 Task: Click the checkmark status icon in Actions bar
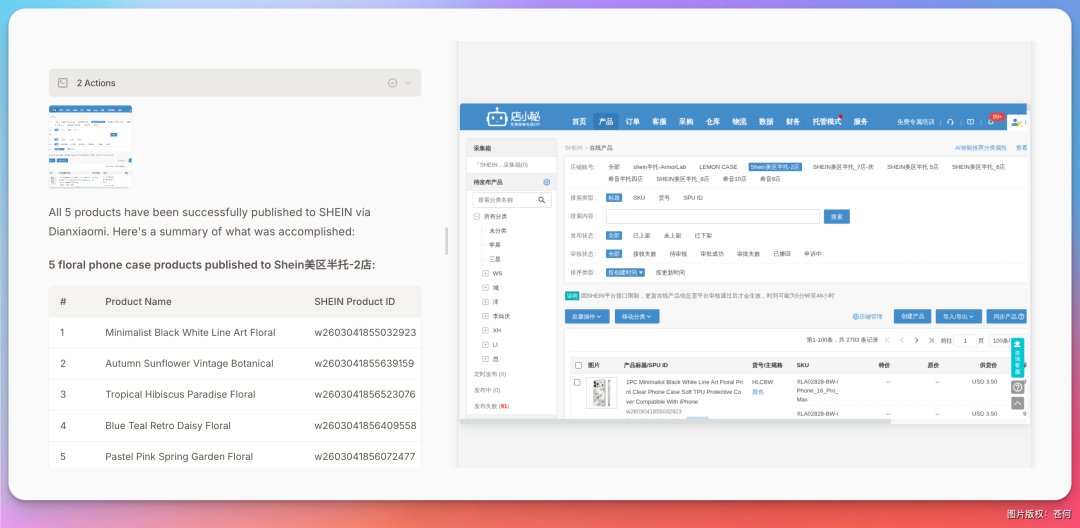[x=393, y=83]
